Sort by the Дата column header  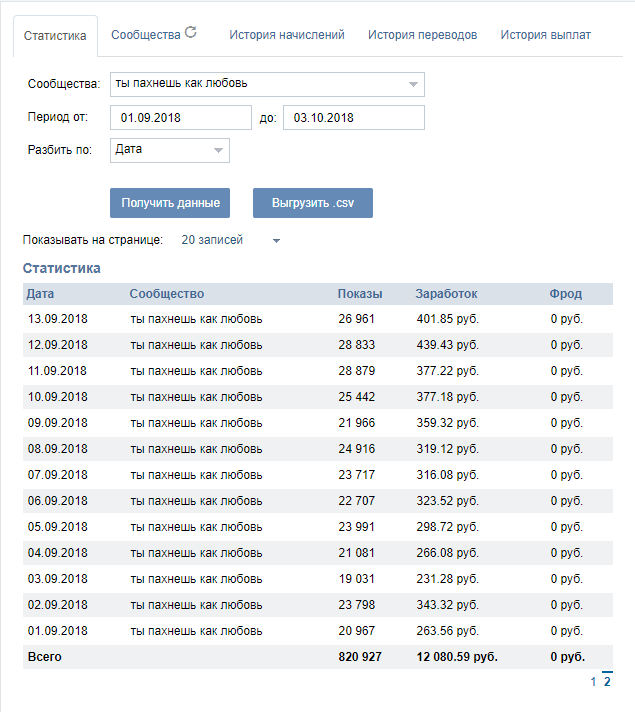[x=41, y=294]
